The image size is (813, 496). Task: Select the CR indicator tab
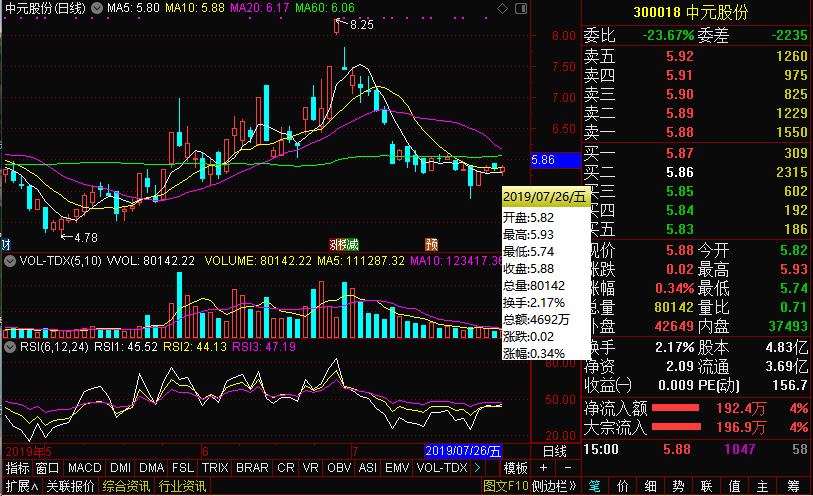[x=286, y=468]
